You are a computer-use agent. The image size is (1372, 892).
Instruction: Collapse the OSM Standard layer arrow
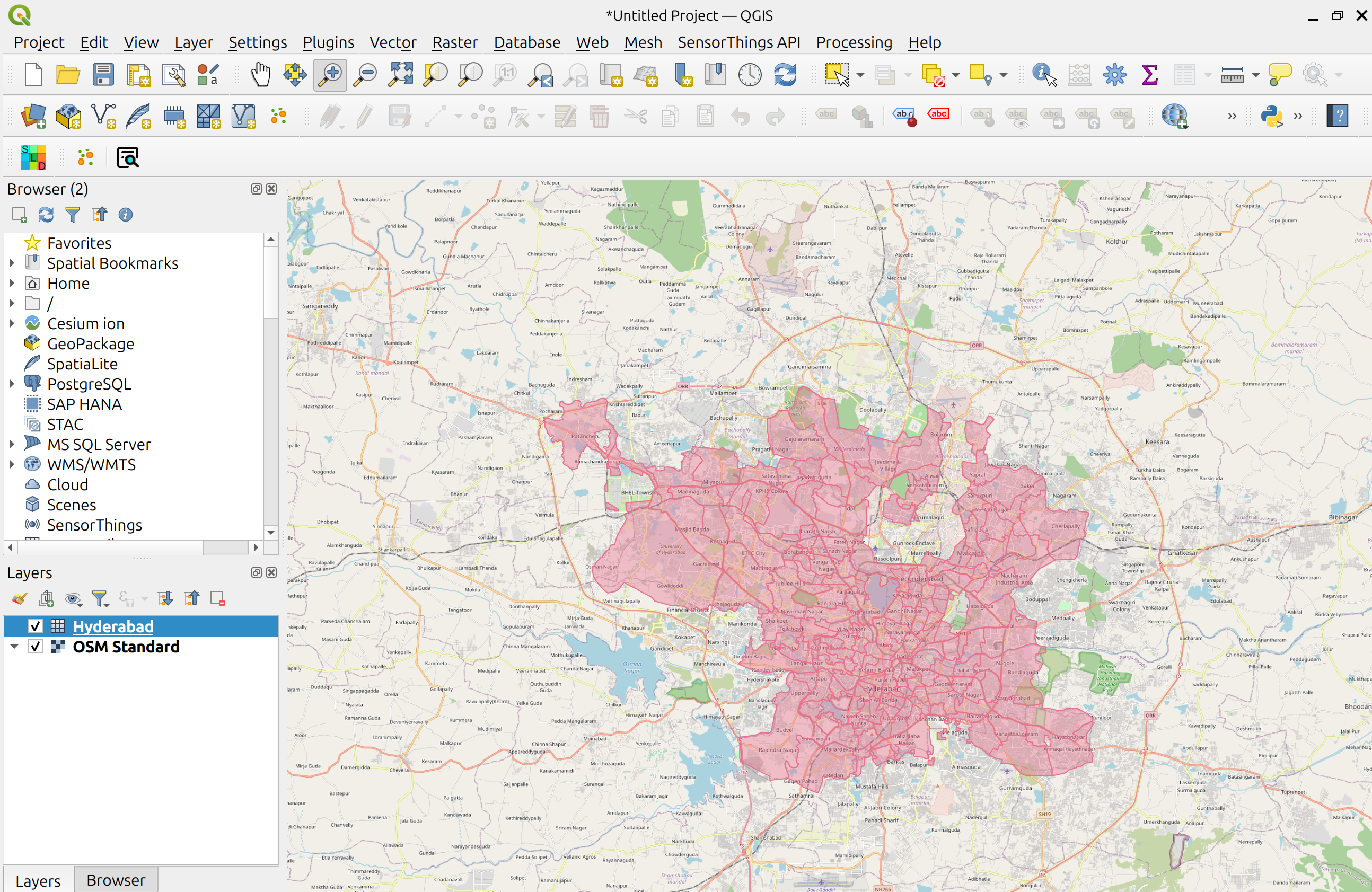pos(14,647)
